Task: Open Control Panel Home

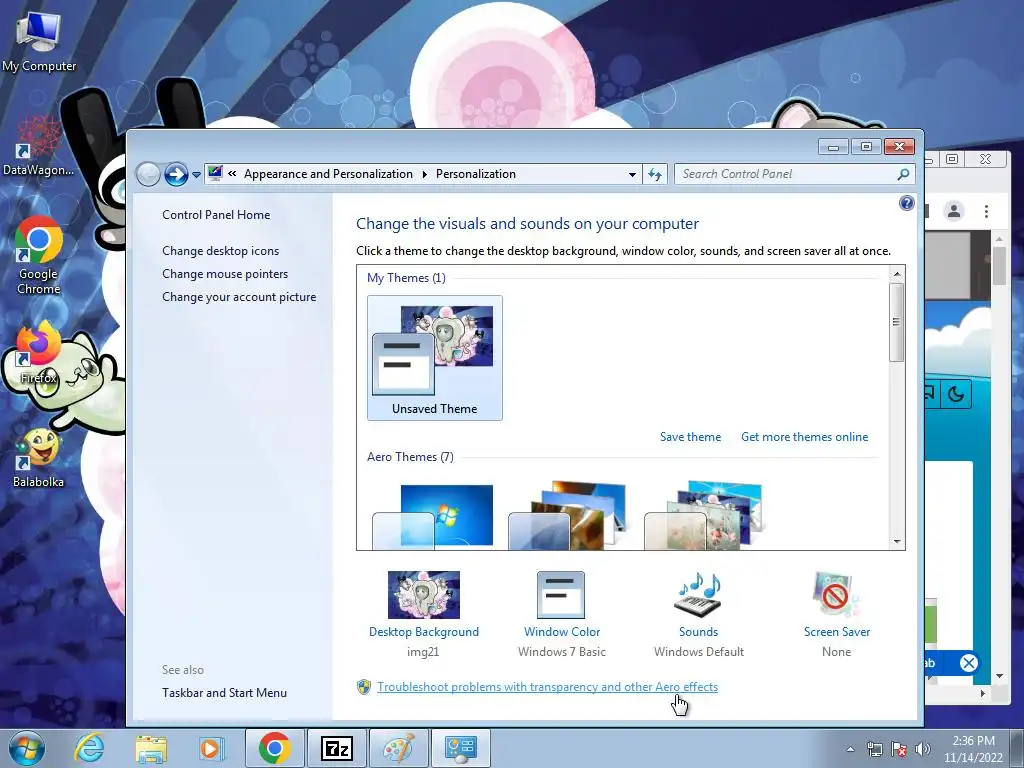Action: (x=216, y=215)
